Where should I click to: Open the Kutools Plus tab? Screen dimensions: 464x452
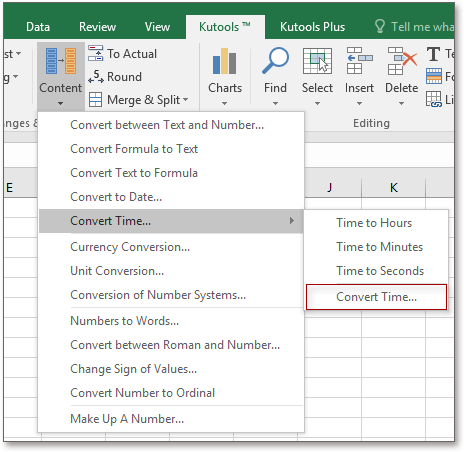tap(312, 27)
